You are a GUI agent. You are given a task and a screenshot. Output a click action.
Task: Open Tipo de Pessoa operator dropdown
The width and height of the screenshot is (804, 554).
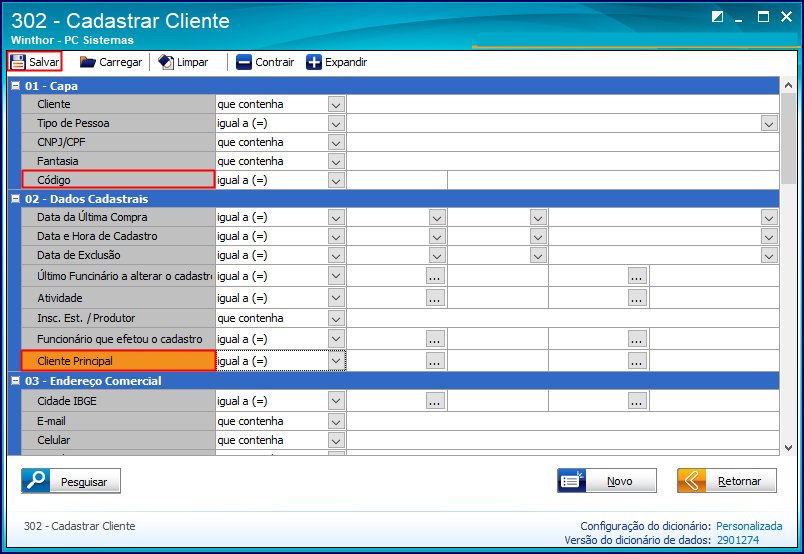(336, 124)
